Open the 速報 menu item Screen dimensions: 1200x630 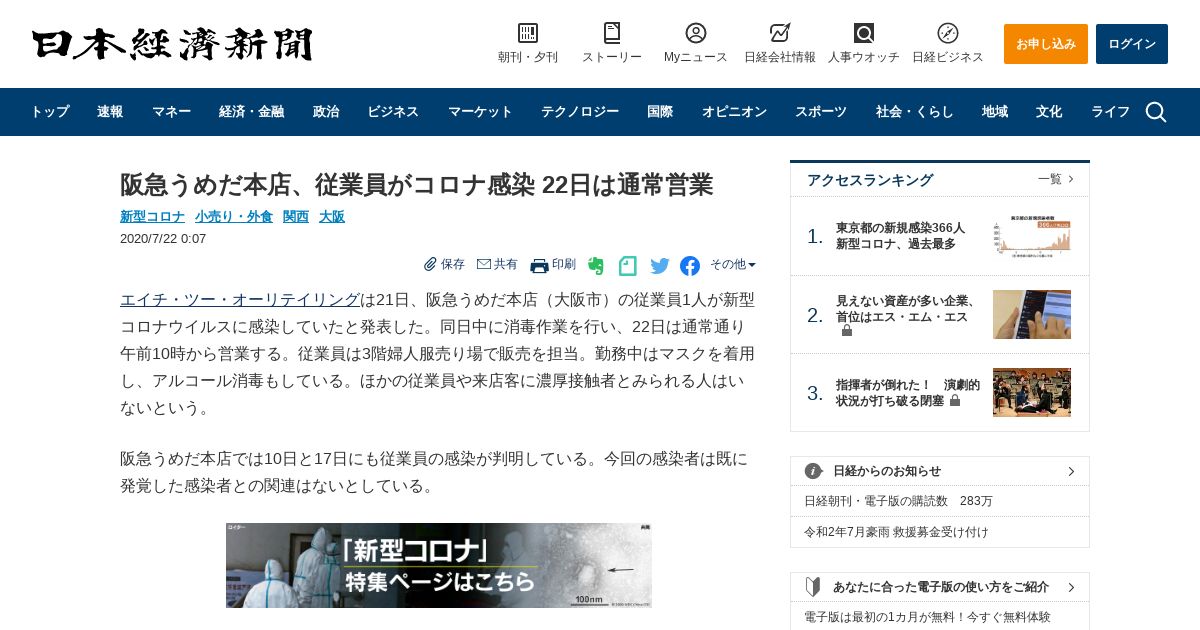[x=110, y=112]
